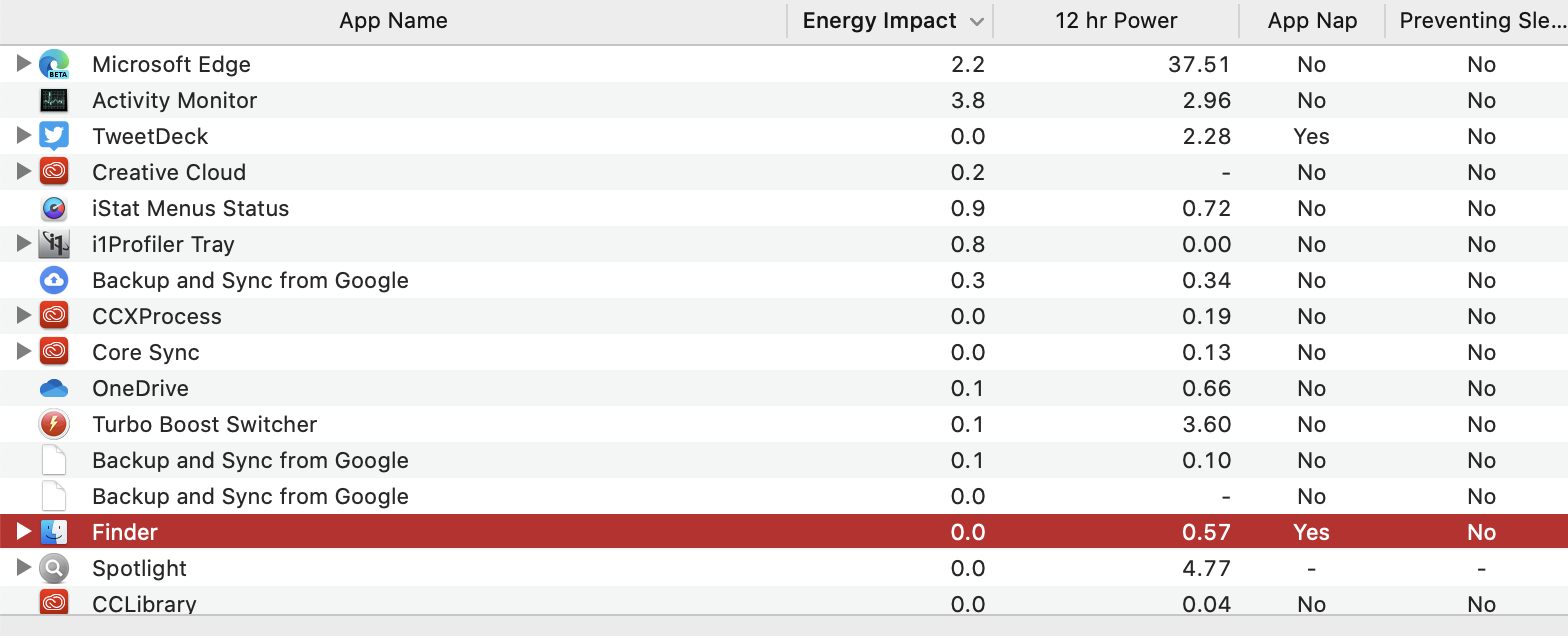This screenshot has height=636, width=1568.
Task: Click Finder's App Nap Yes value
Action: click(x=1311, y=532)
